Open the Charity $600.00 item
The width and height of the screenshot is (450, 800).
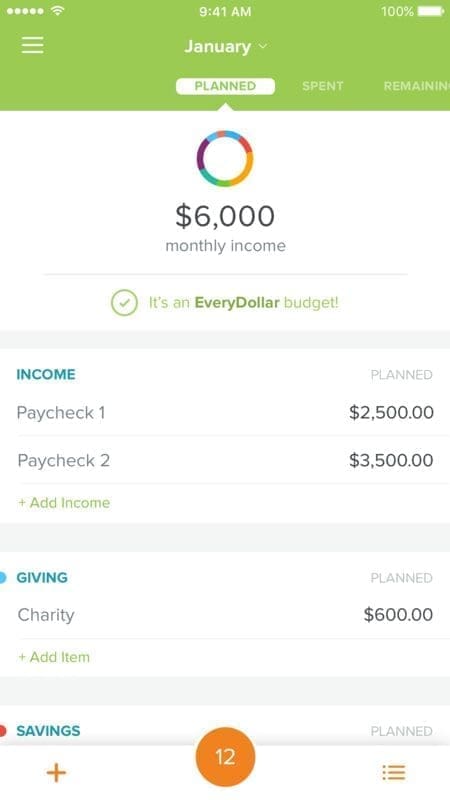click(225, 614)
